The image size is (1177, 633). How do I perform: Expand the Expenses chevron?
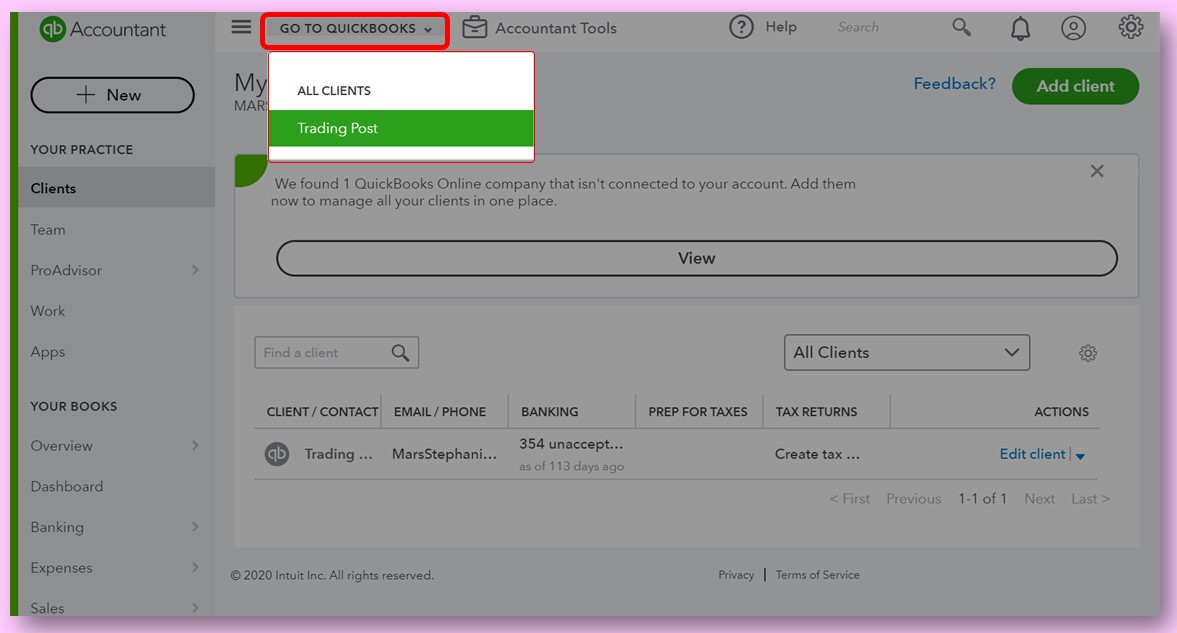coord(195,567)
